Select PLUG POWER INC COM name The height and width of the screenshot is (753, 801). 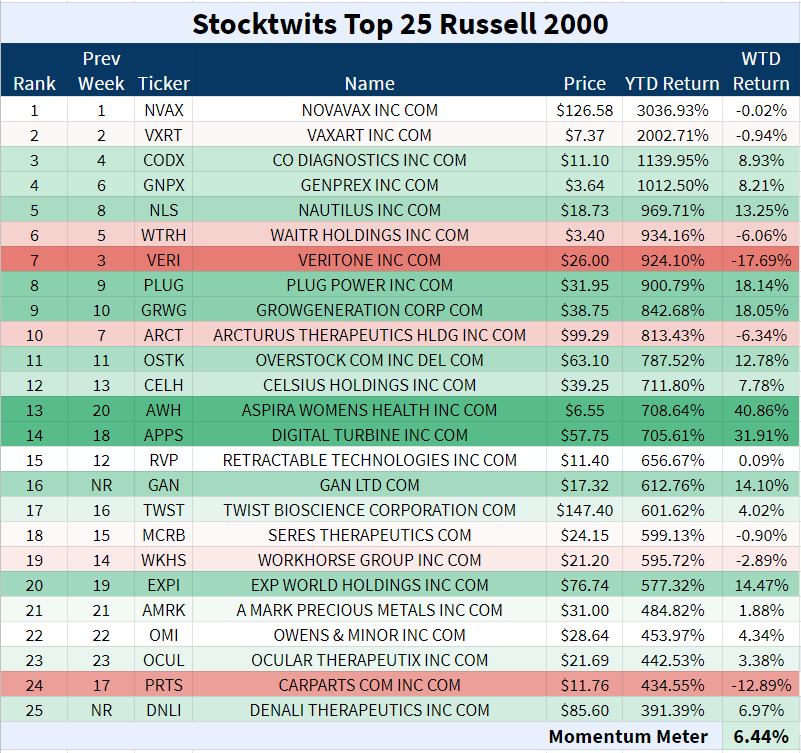click(369, 285)
